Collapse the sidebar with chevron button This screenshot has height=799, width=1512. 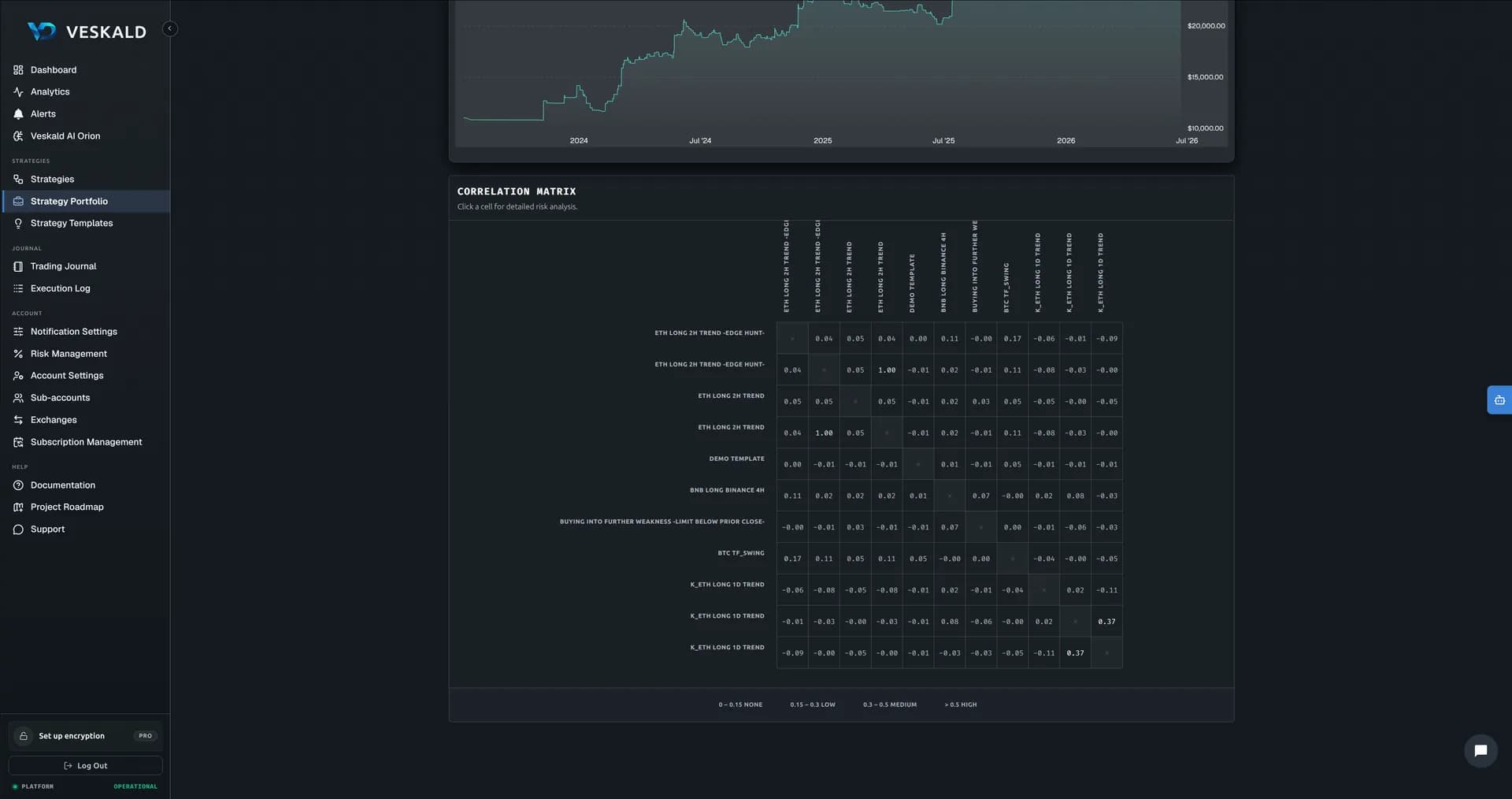click(x=170, y=29)
